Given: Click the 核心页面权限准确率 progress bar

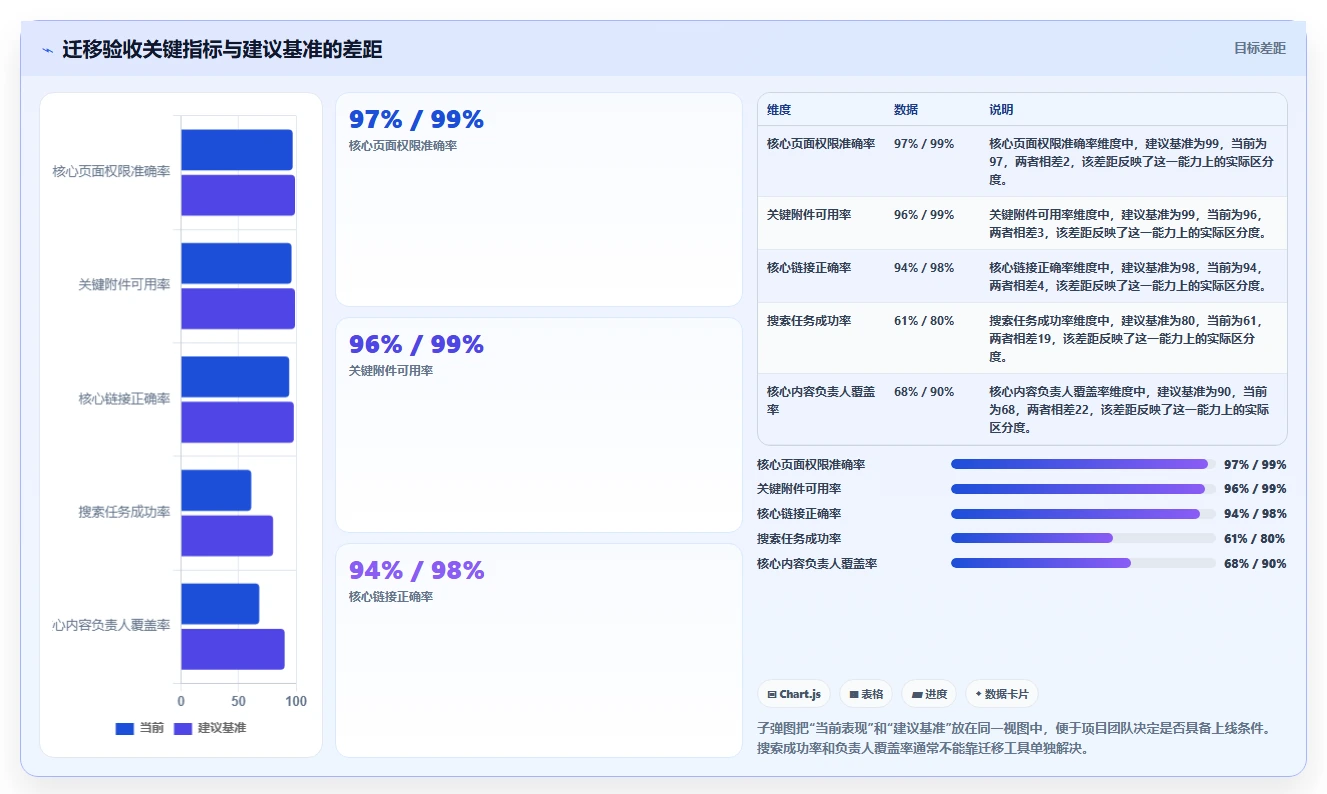Looking at the screenshot, I should [1083, 464].
